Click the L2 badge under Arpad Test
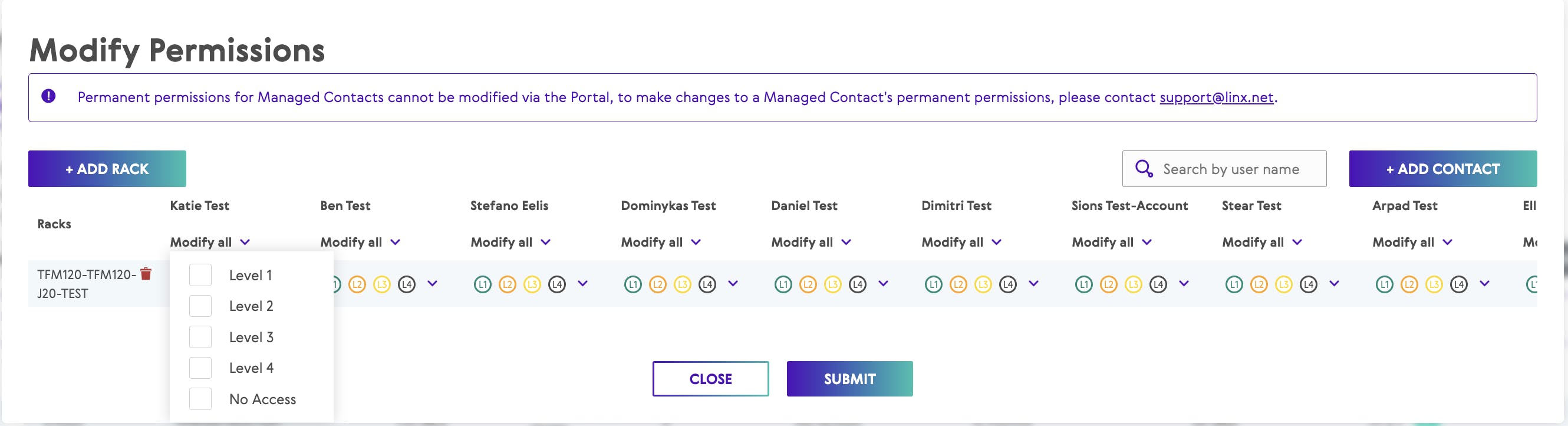The width and height of the screenshot is (1568, 426). pyautogui.click(x=1408, y=284)
